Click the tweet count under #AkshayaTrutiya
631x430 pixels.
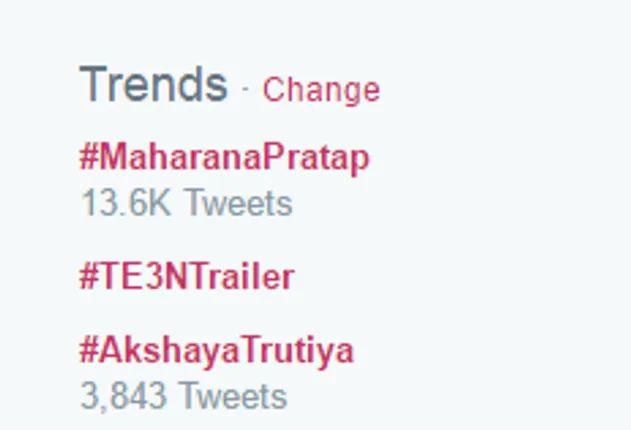[183, 396]
